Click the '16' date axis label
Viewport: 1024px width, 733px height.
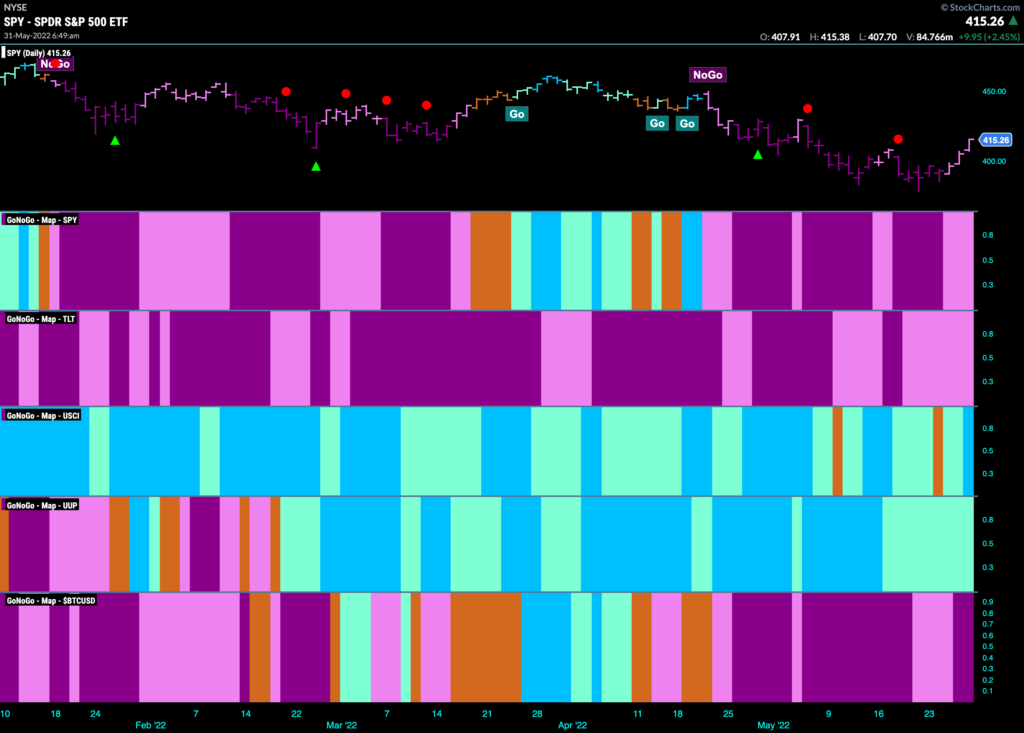coord(879,713)
